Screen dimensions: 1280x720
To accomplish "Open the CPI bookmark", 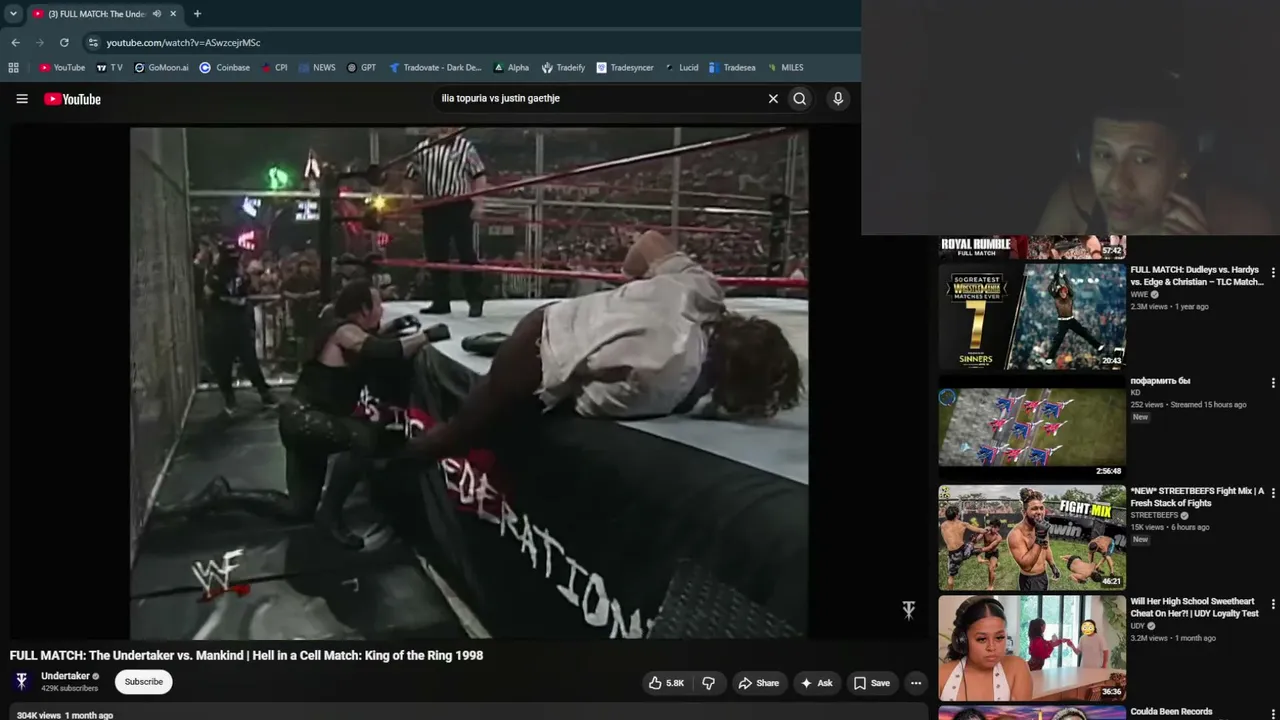I will tap(274, 68).
